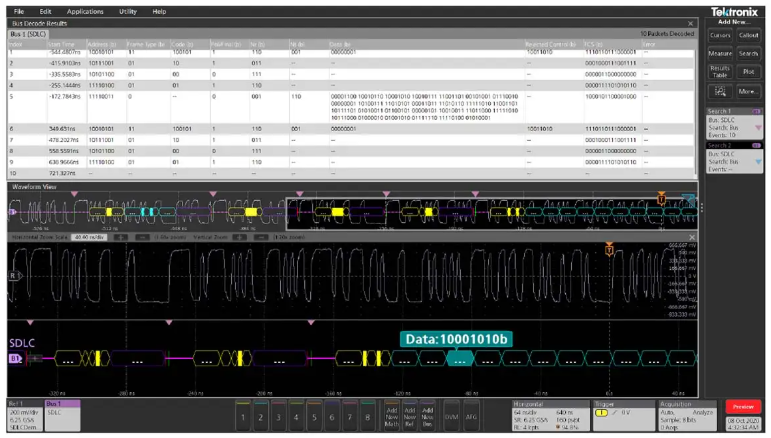Turn on channel 4
771x438 pixels.
(x=296, y=417)
